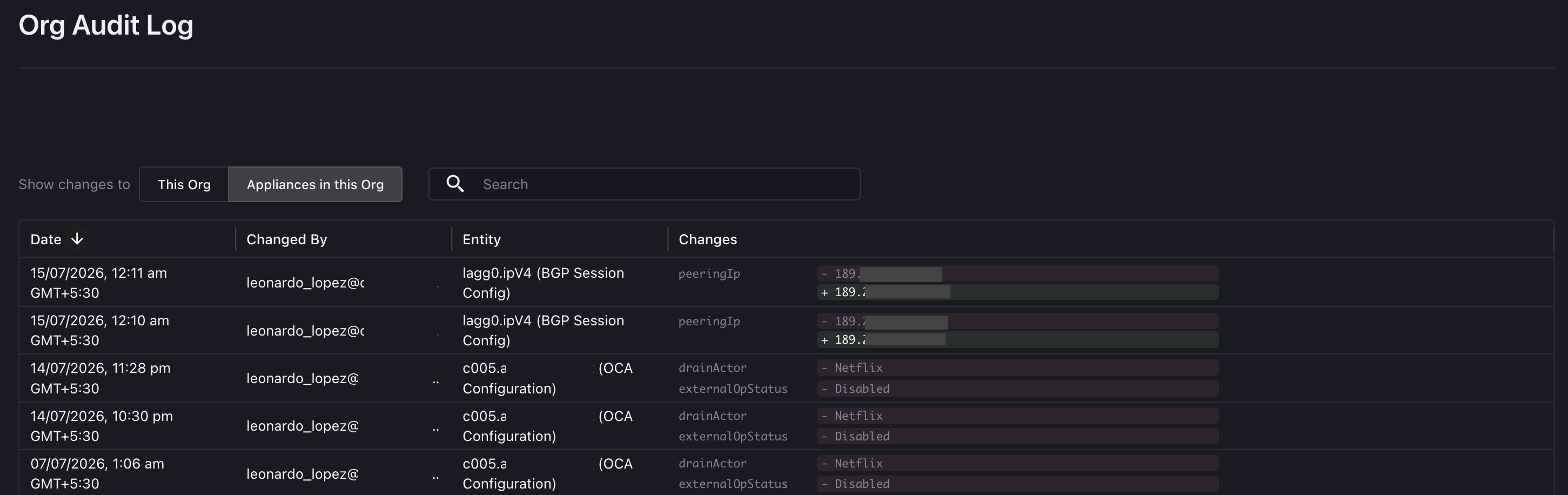The height and width of the screenshot is (495, 1568).
Task: Click removed Disabled value in 10:30 pm row
Action: [1018, 436]
